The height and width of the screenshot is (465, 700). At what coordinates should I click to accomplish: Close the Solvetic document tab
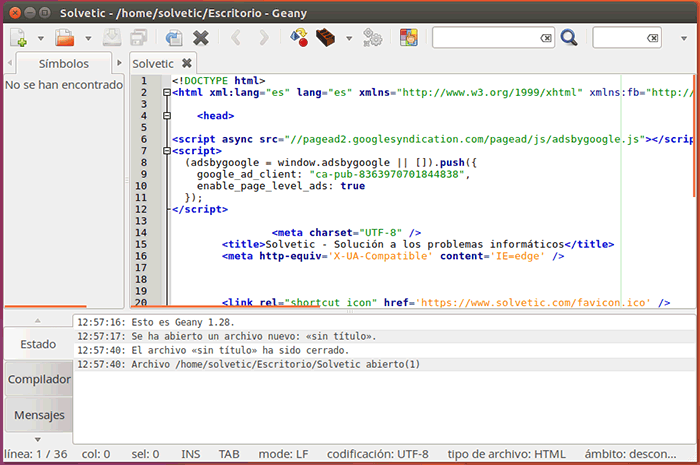[x=187, y=63]
